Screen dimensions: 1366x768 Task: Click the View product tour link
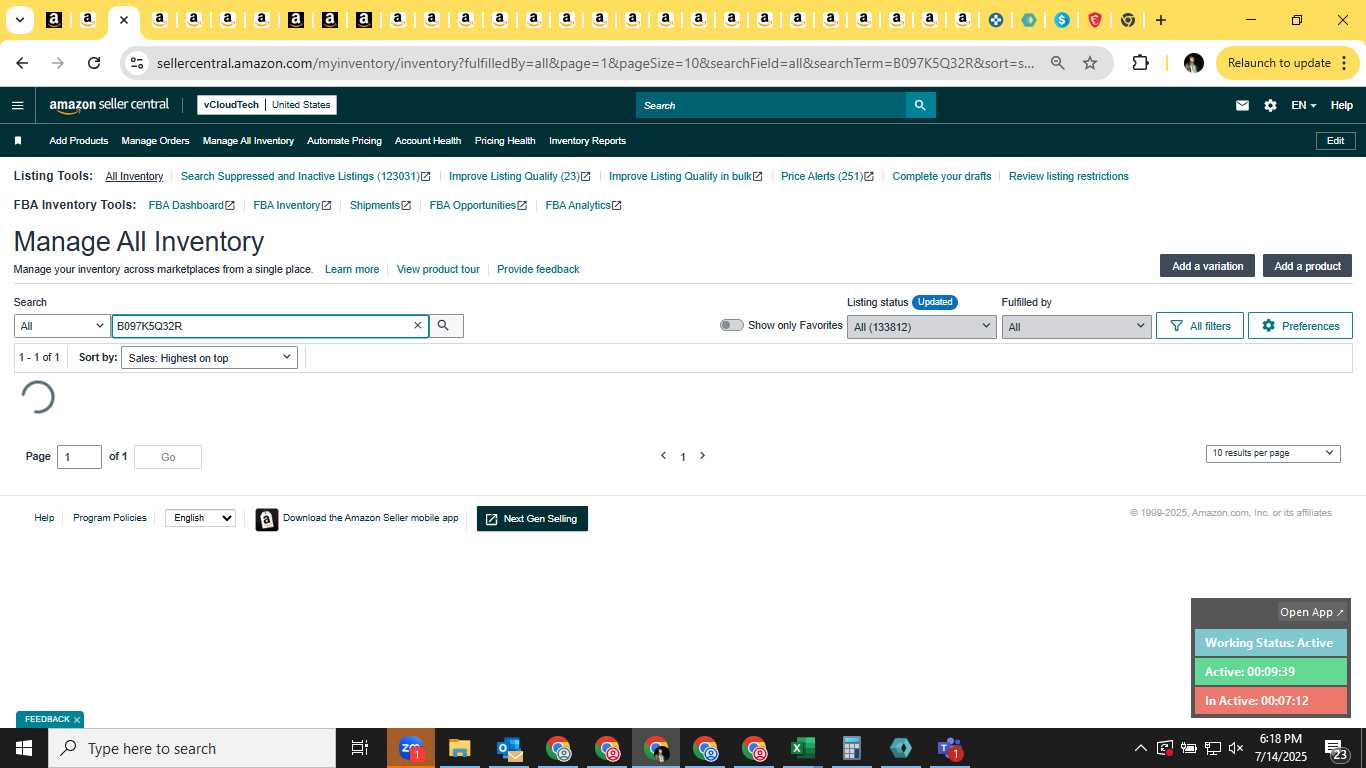(x=438, y=269)
